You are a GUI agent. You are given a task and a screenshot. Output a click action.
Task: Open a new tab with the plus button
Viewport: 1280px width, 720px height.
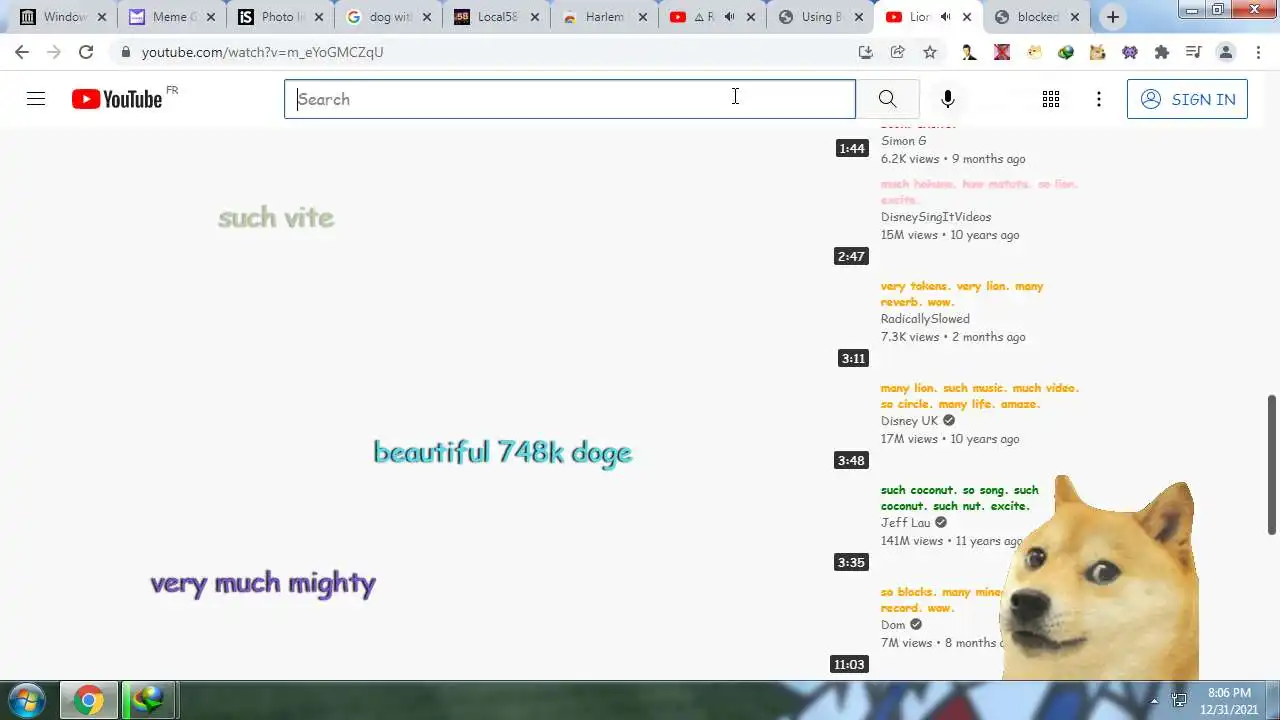tap(1113, 17)
